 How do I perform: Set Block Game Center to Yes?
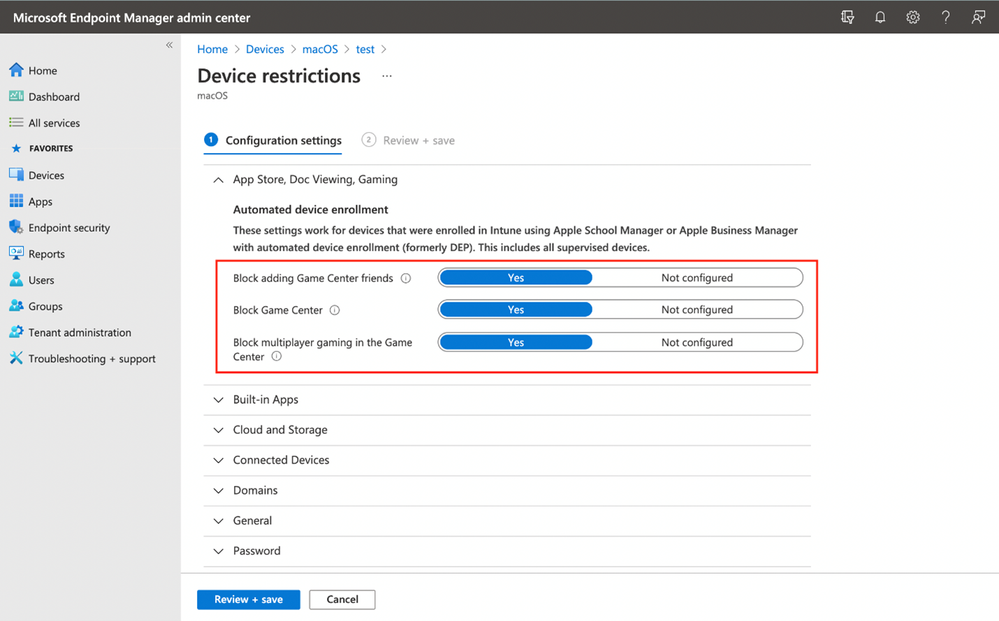[515, 310]
